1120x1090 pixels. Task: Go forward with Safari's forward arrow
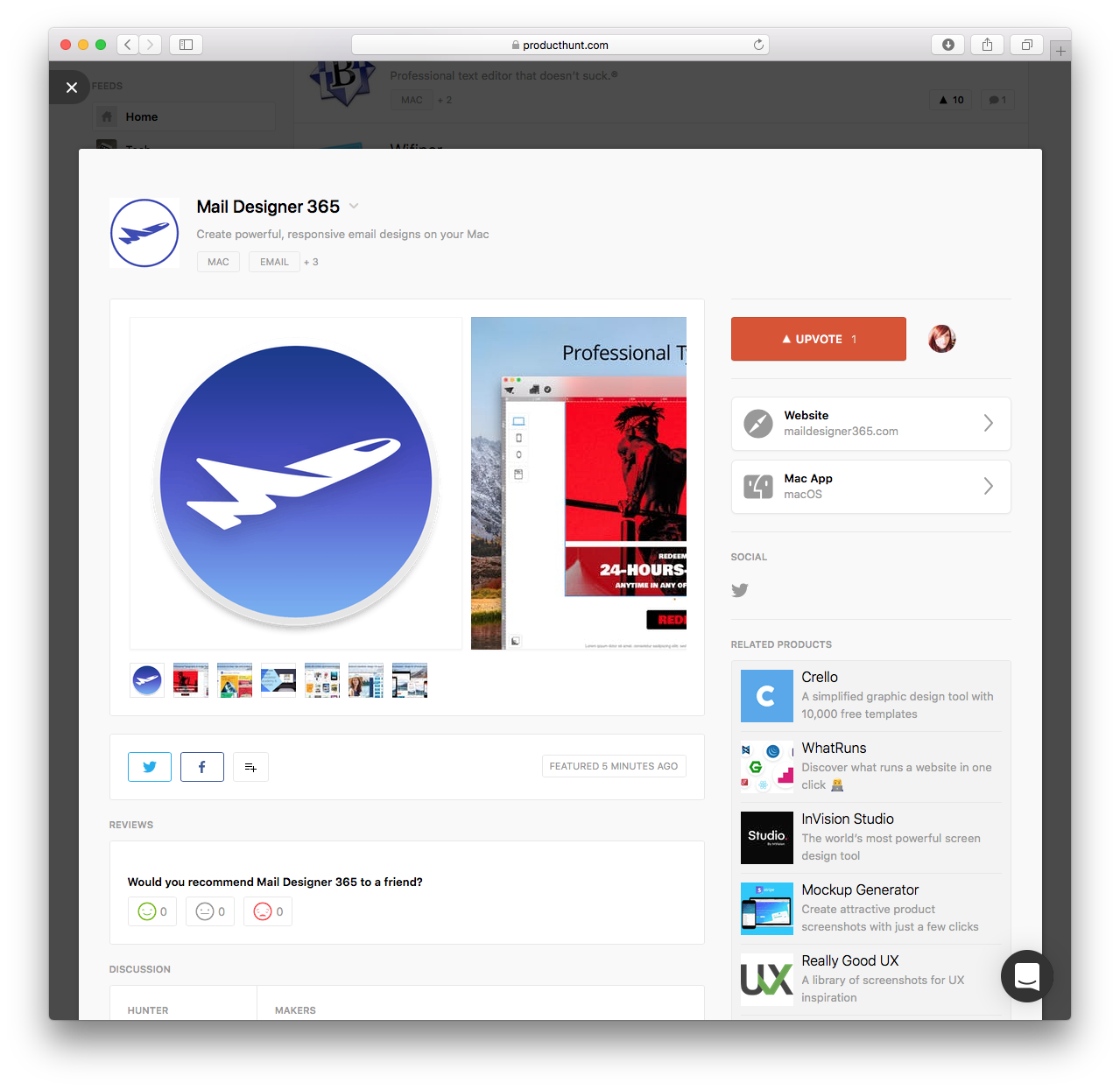pos(151,45)
